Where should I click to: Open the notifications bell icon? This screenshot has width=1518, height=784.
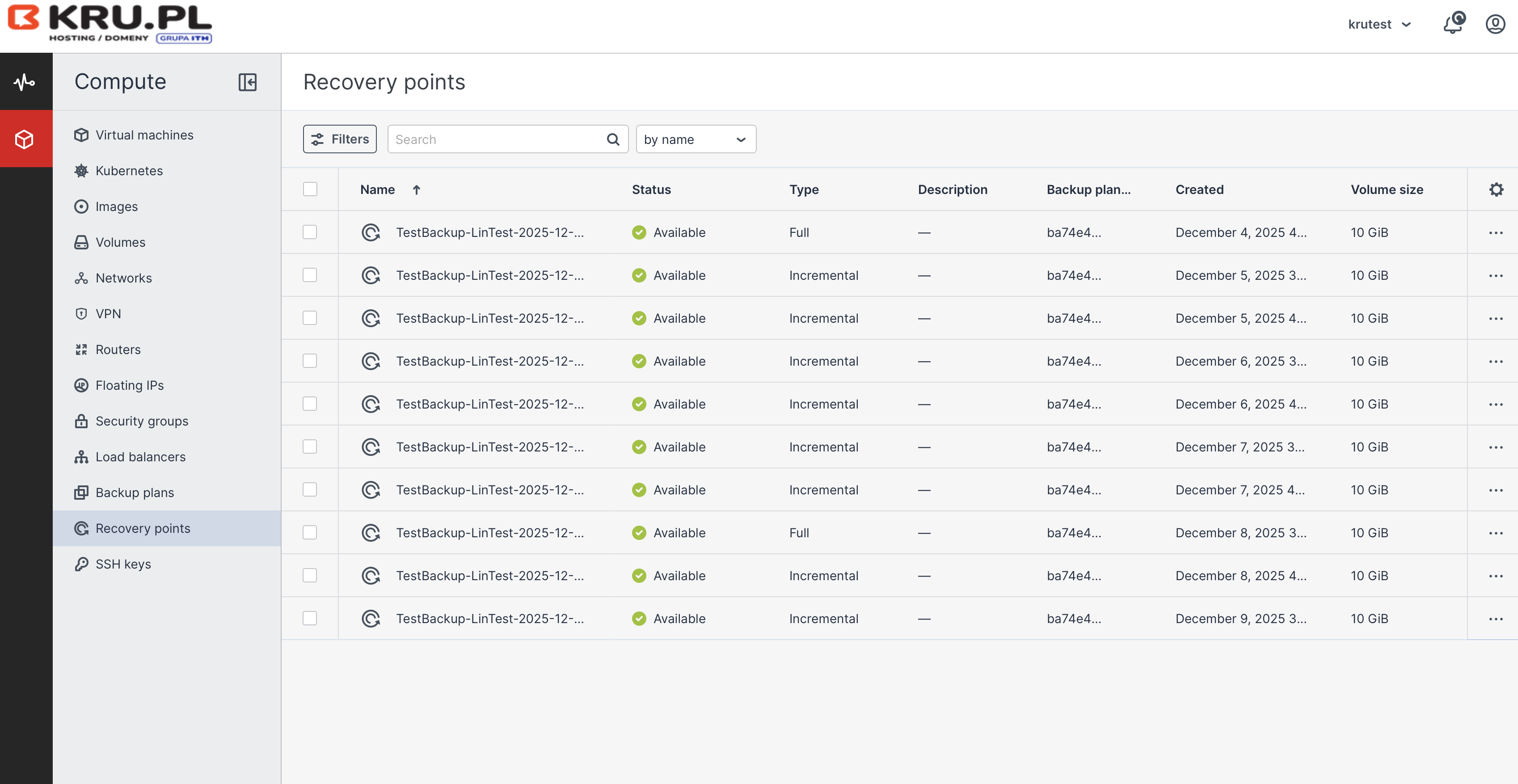[x=1452, y=24]
